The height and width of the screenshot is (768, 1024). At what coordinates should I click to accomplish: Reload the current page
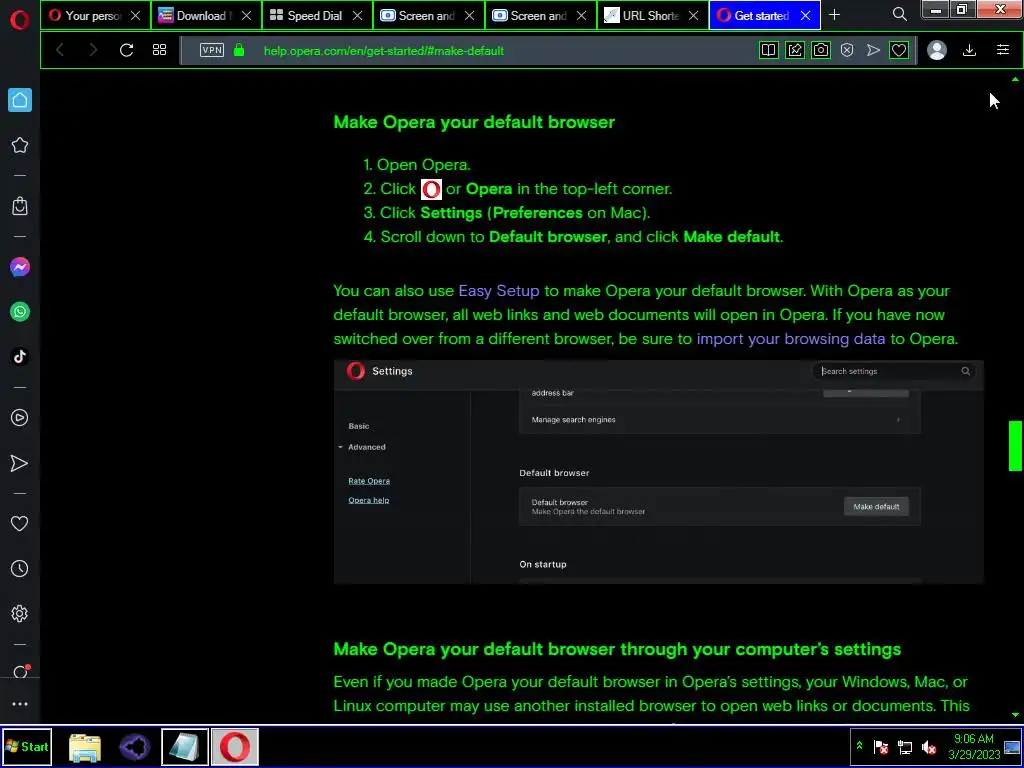pyautogui.click(x=126, y=50)
